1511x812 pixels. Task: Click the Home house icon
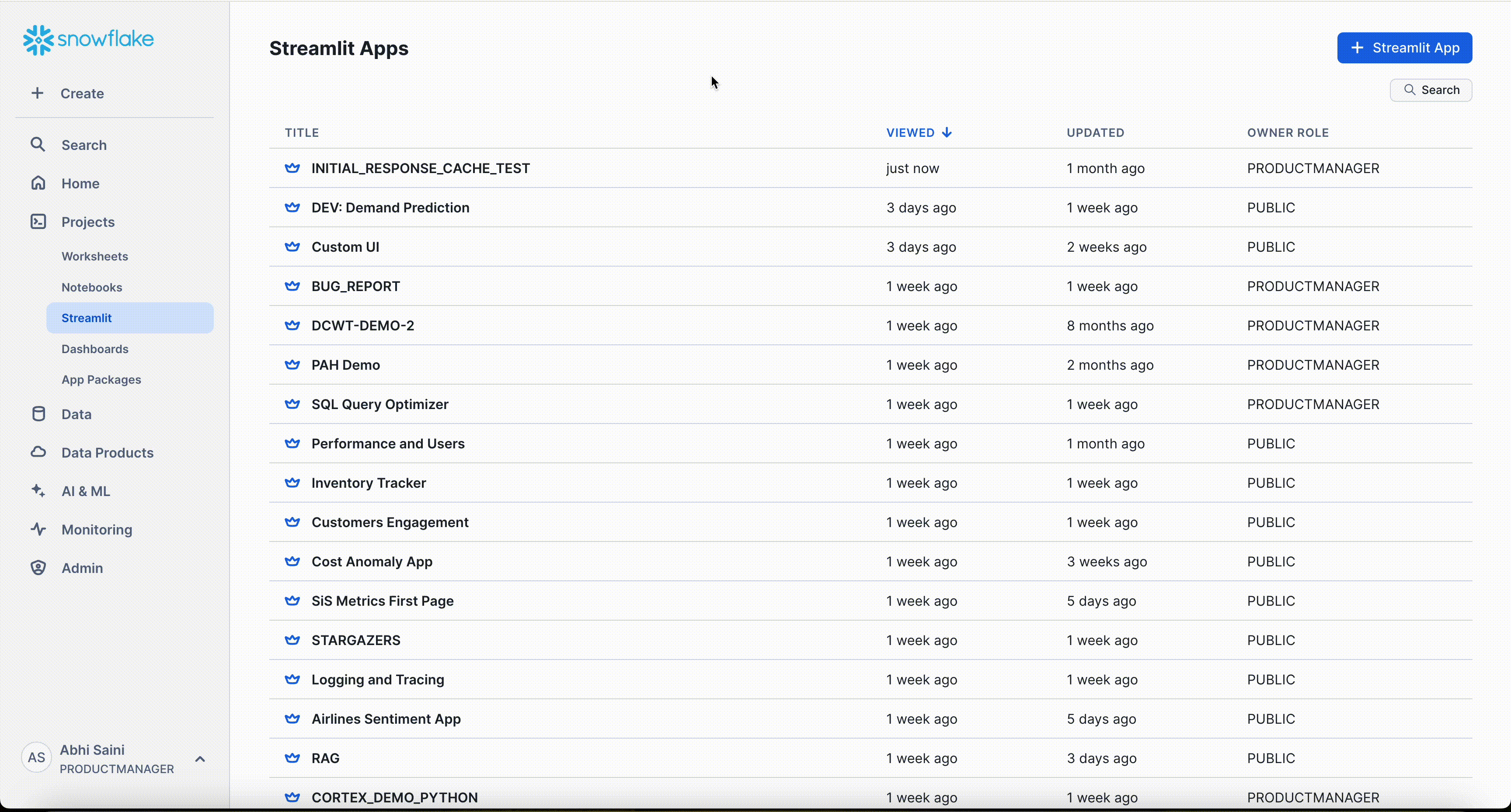(38, 184)
